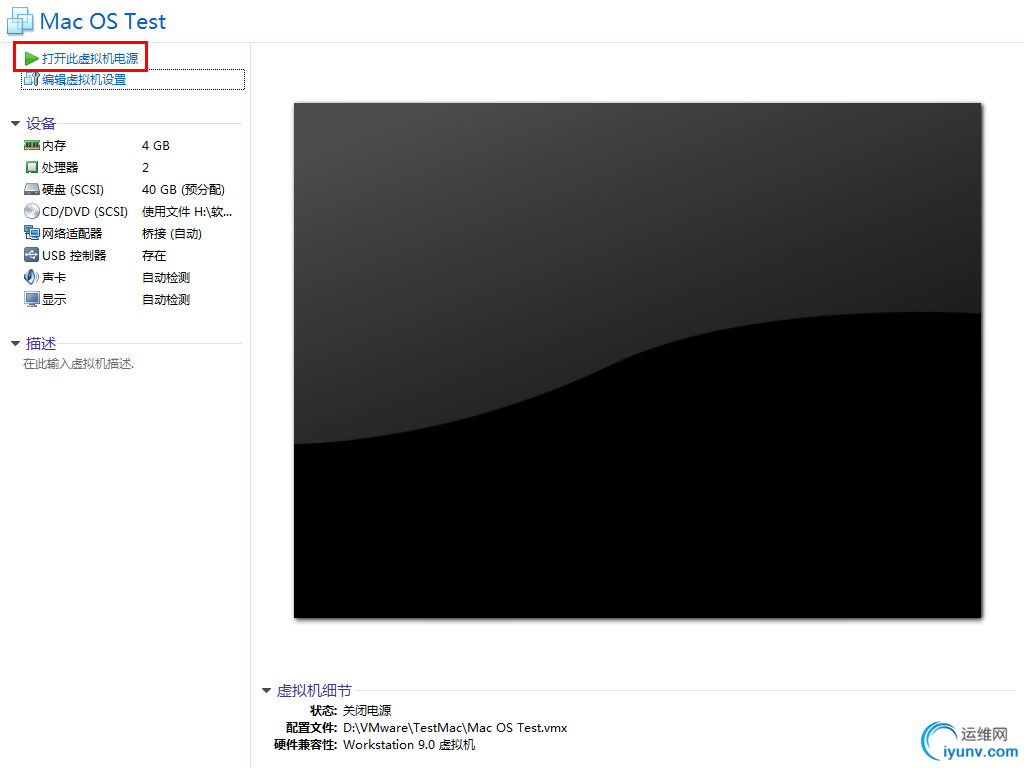Collapse the 描述 description section
1024x768 pixels.
[15, 343]
